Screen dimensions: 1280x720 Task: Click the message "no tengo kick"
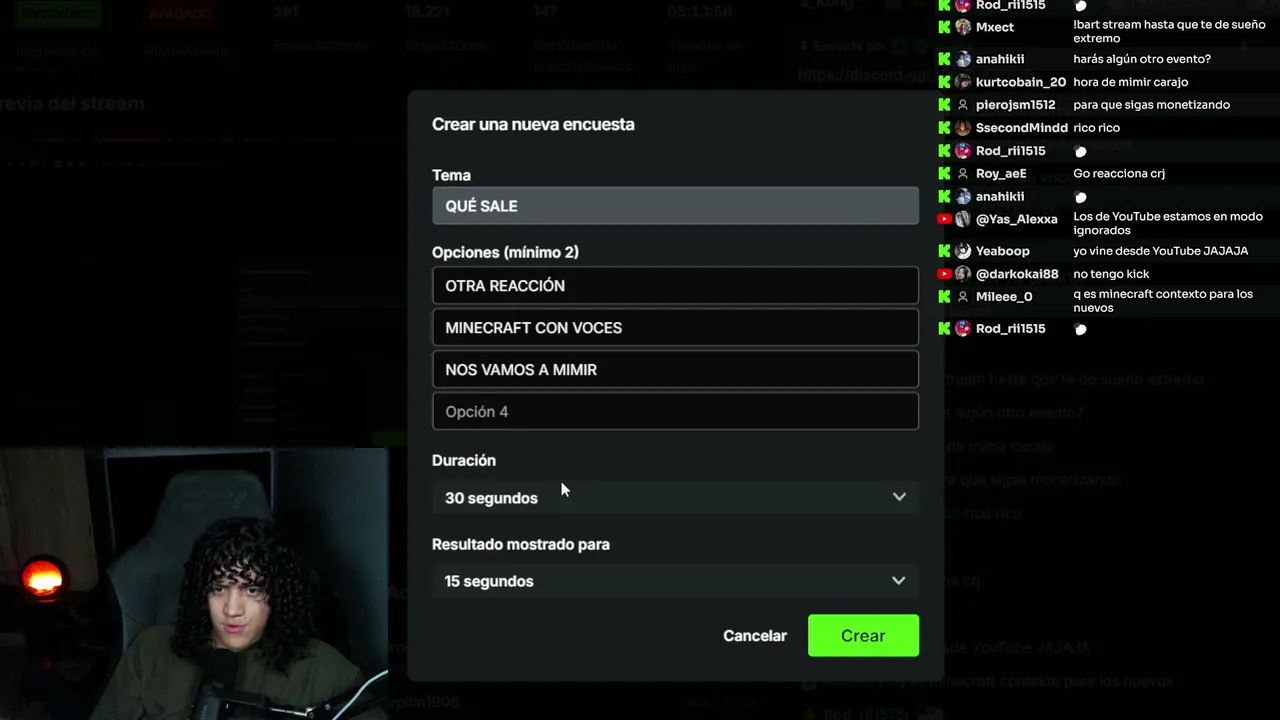1111,274
